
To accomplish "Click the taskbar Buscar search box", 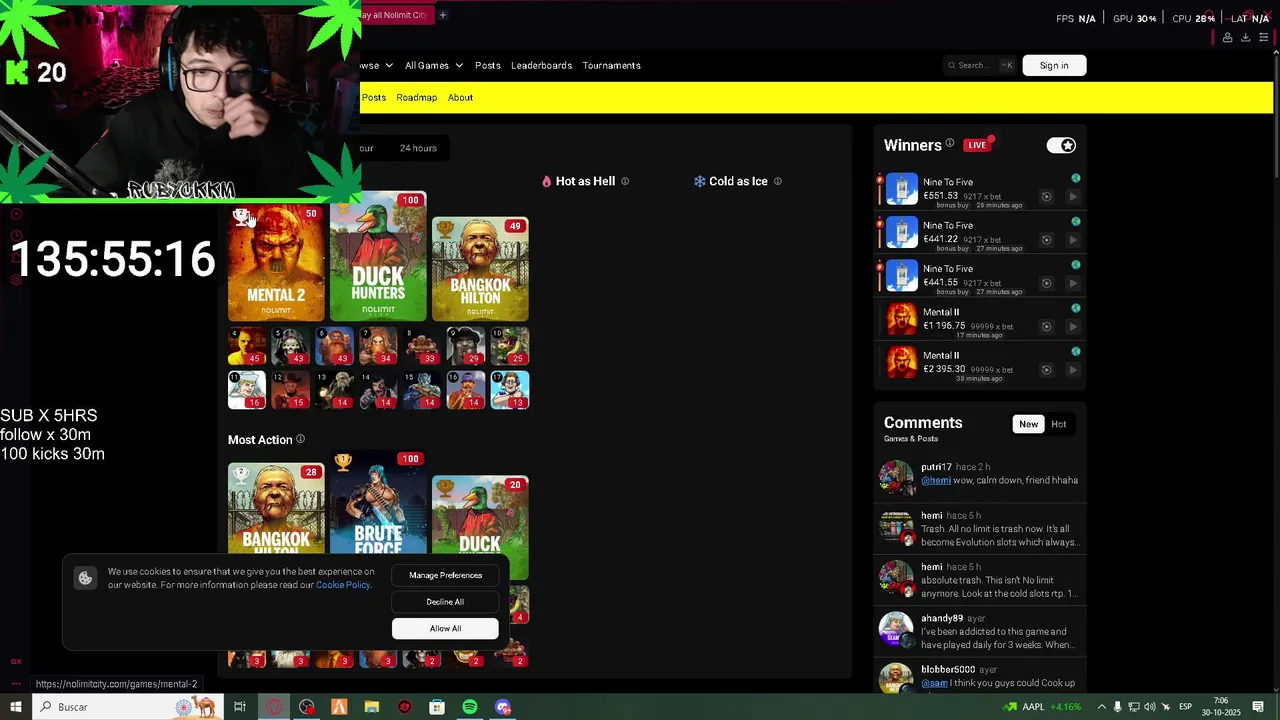I will [127, 707].
